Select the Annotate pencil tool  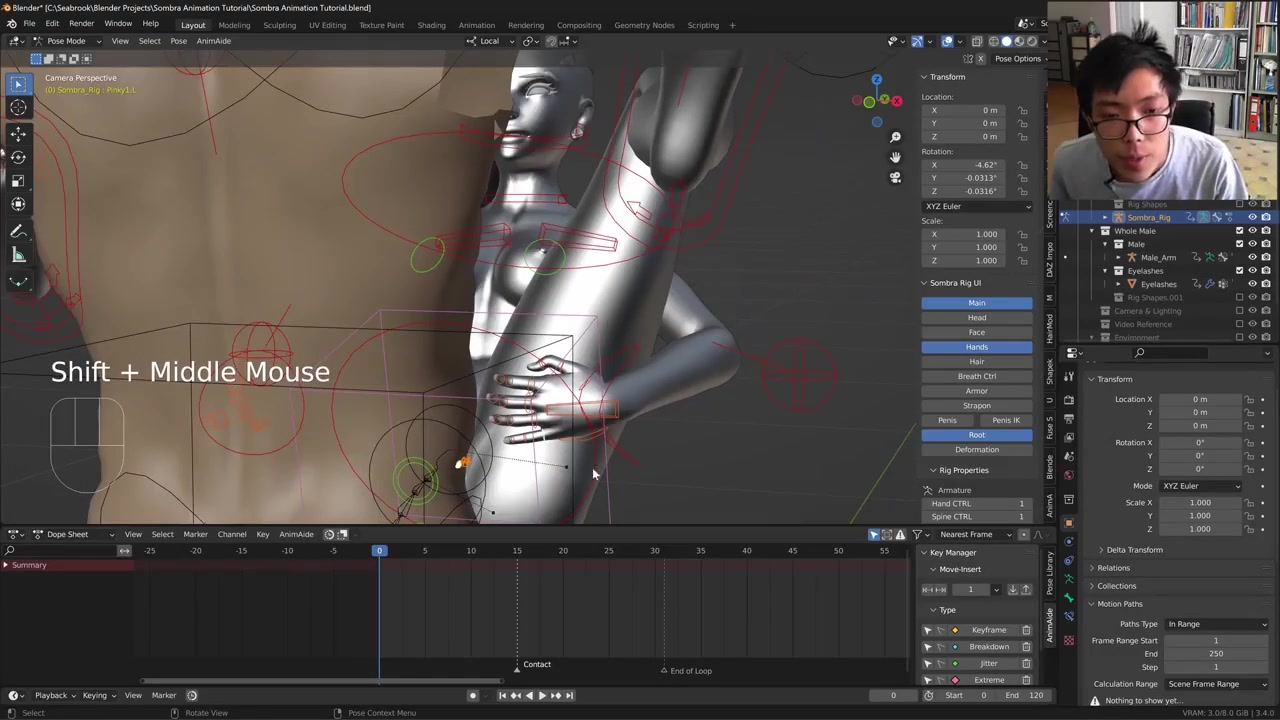[18, 231]
